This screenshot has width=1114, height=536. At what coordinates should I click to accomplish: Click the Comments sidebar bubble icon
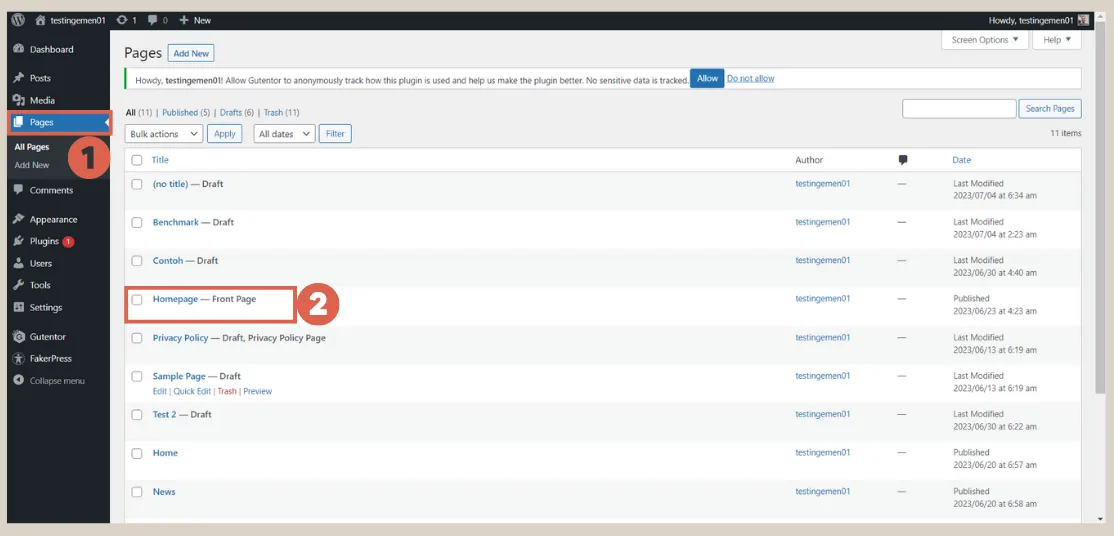(19, 190)
